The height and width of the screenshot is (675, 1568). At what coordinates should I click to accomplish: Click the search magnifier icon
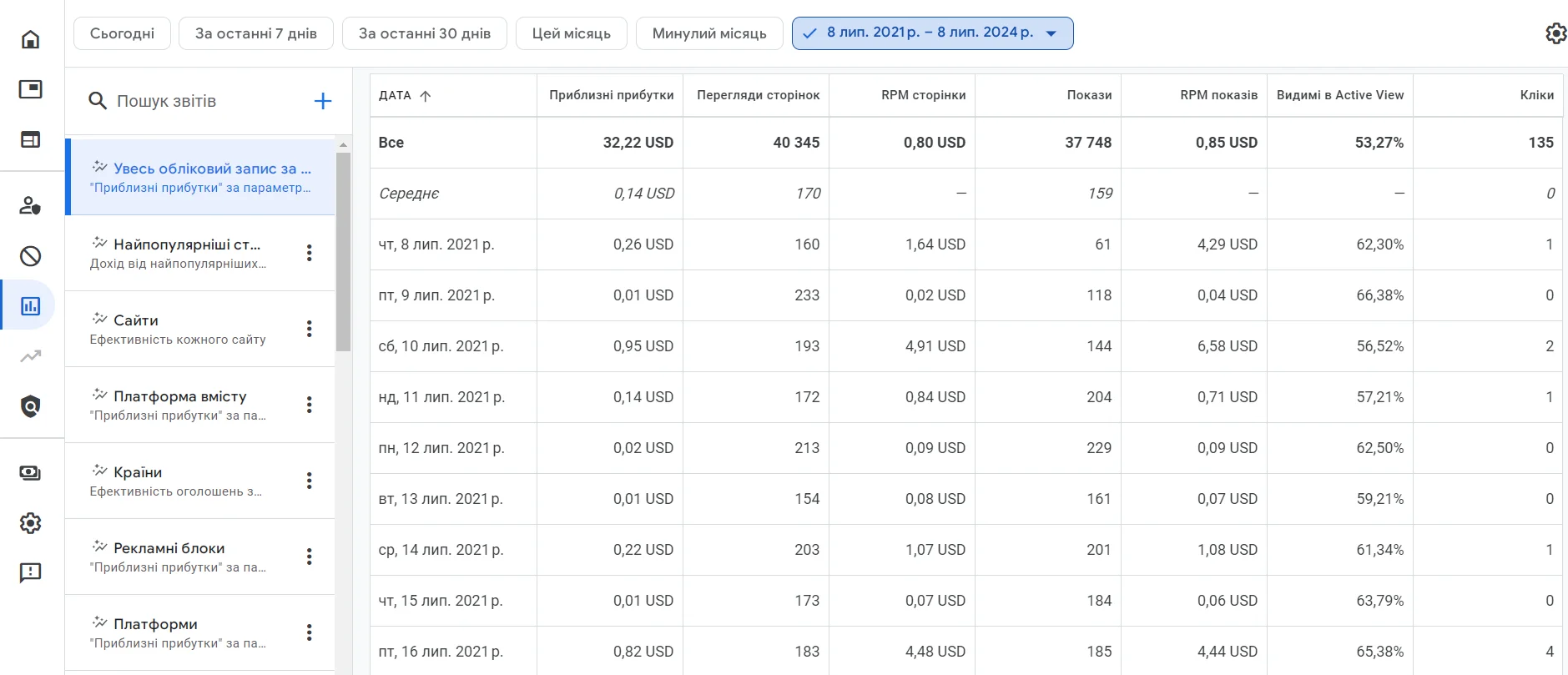tap(98, 101)
